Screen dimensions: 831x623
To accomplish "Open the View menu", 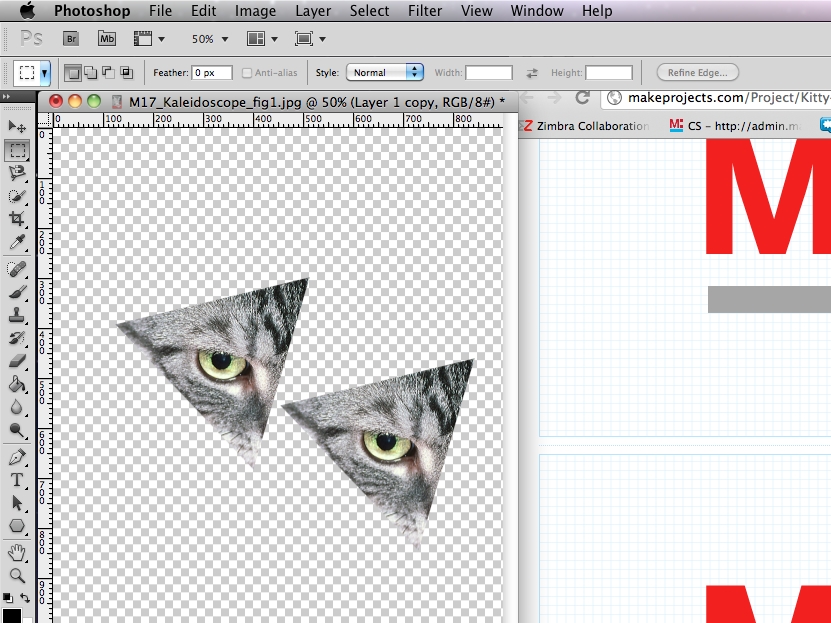I will coord(476,11).
